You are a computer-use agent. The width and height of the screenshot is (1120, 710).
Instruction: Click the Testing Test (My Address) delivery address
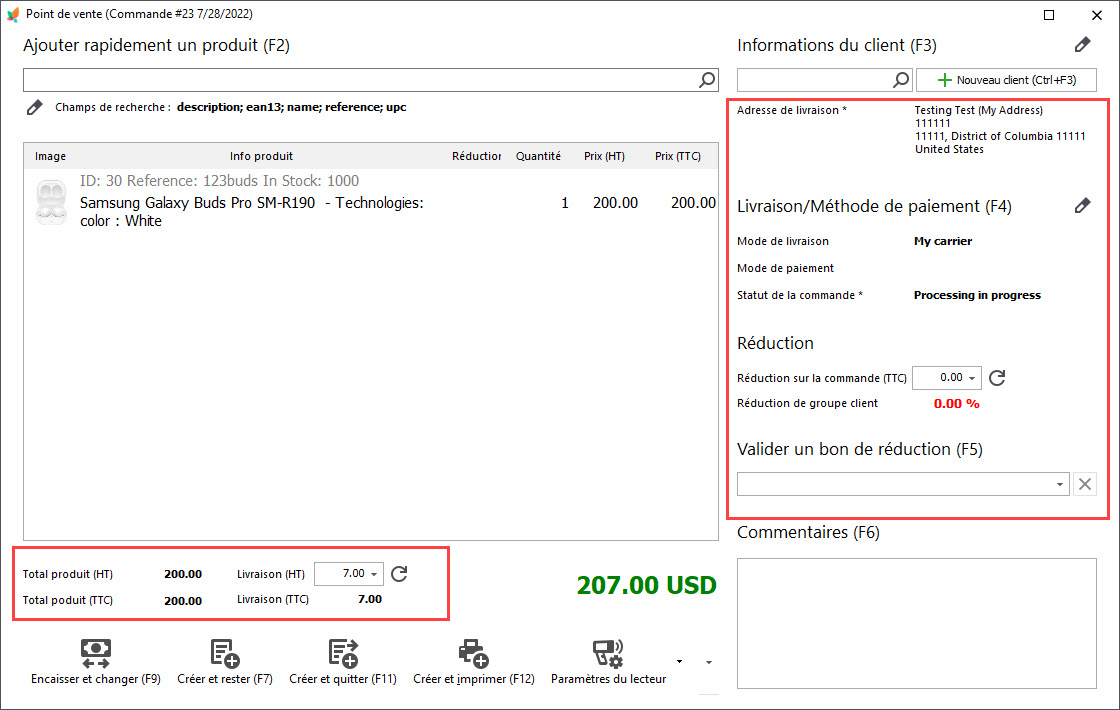click(979, 110)
